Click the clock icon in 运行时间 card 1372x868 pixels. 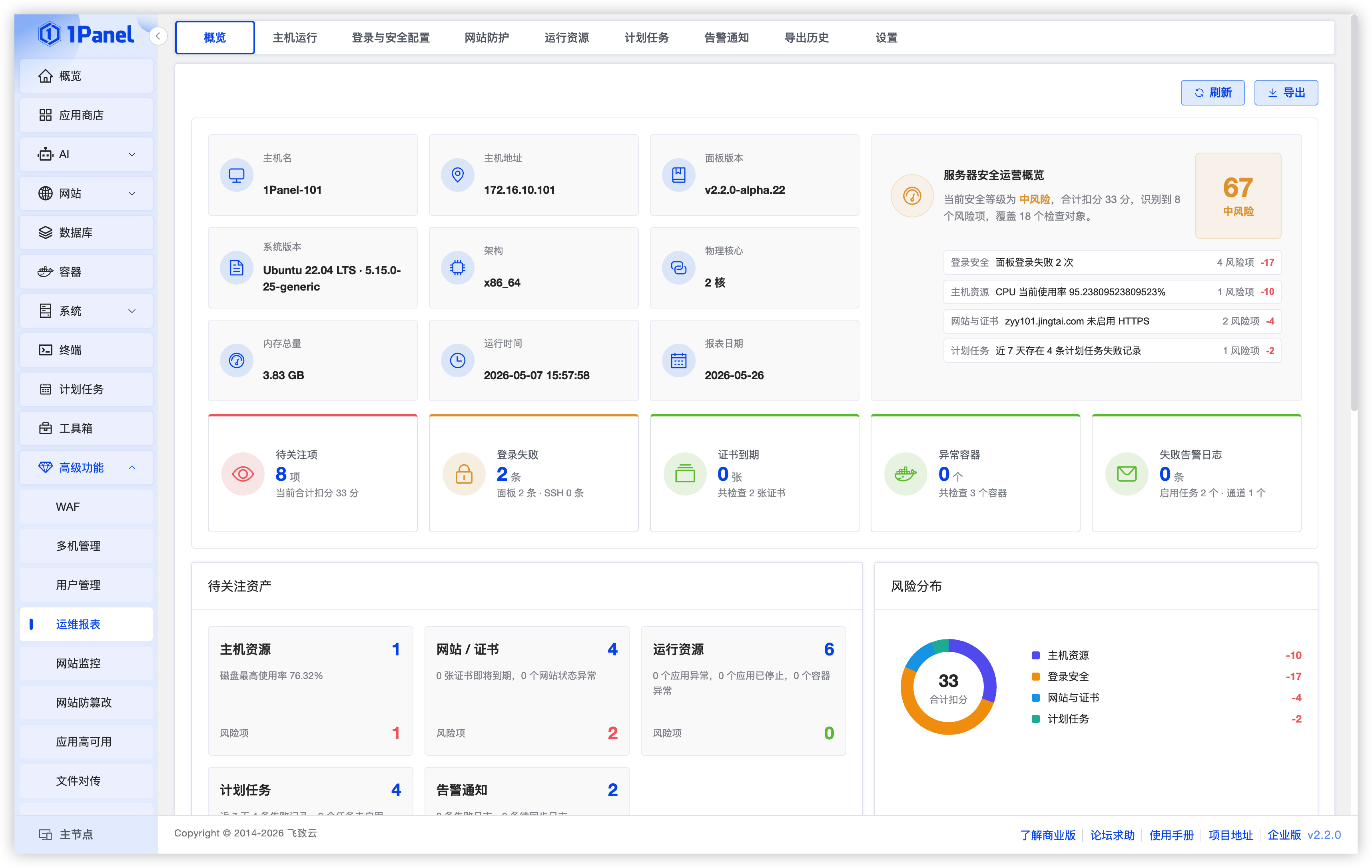(x=457, y=360)
